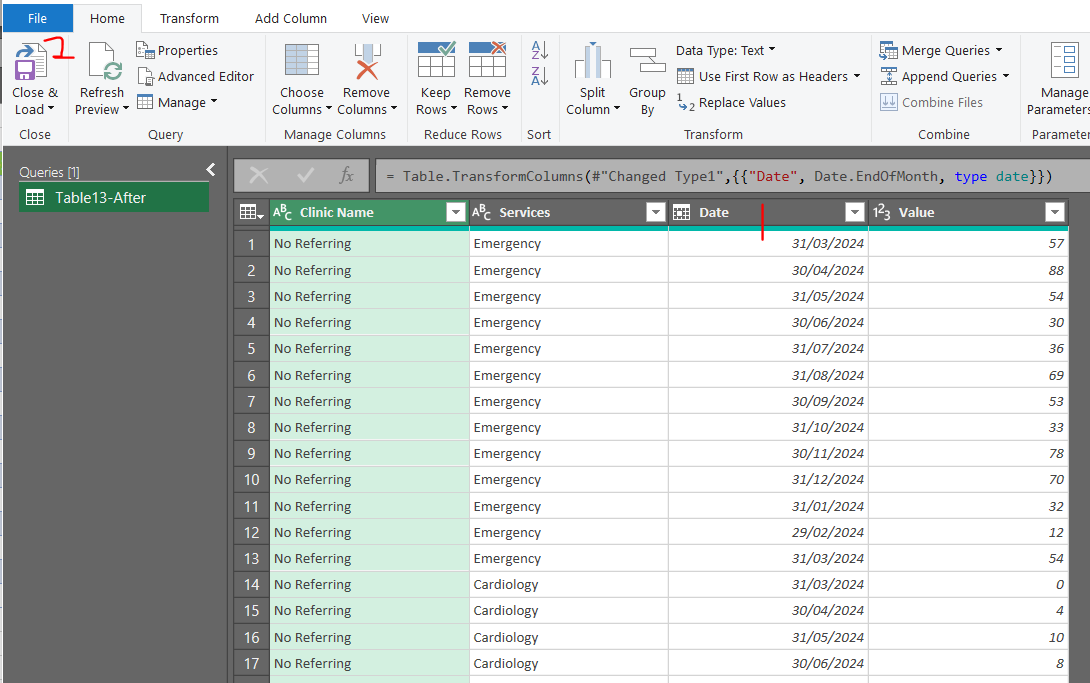The width and height of the screenshot is (1090, 683).
Task: Open the Advanced Editor
Action: click(195, 76)
